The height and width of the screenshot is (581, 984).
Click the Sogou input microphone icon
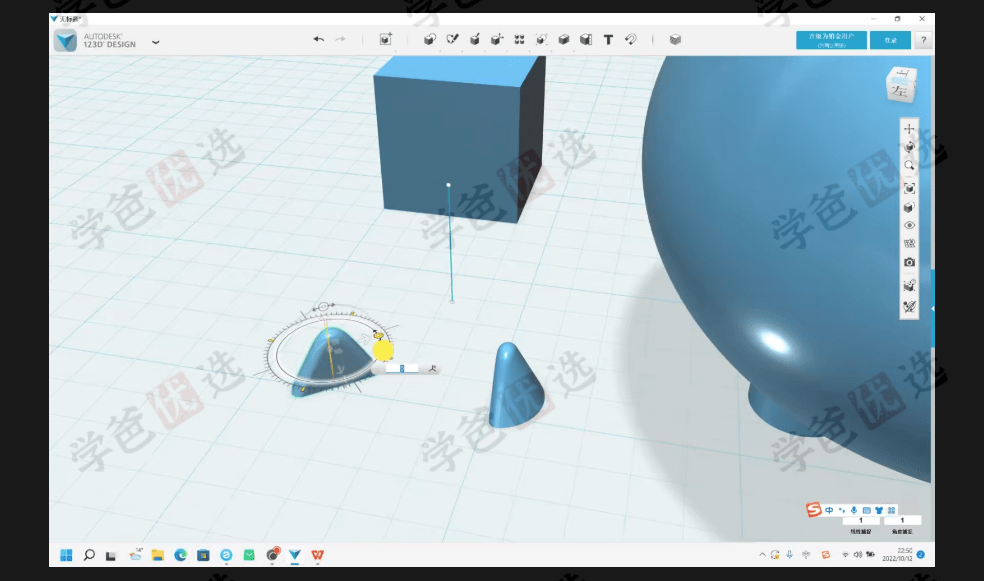click(854, 510)
